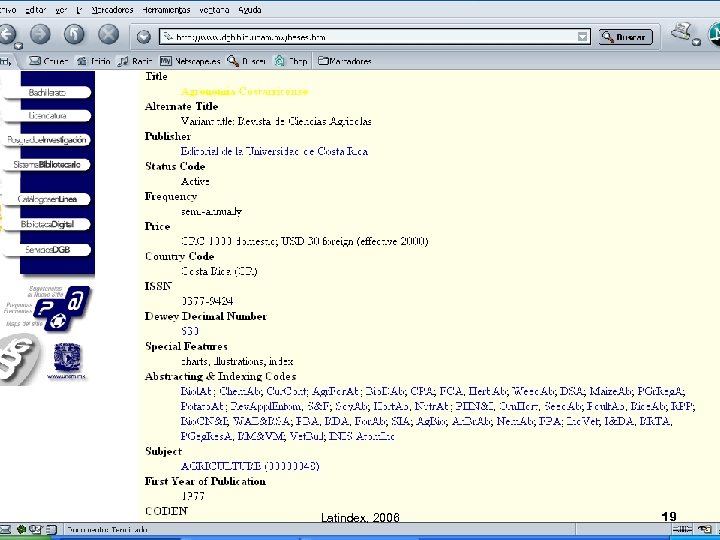Screen dimensions: 720x540
Task: Open the Marcadores menu in menu bar
Action: click(x=112, y=10)
